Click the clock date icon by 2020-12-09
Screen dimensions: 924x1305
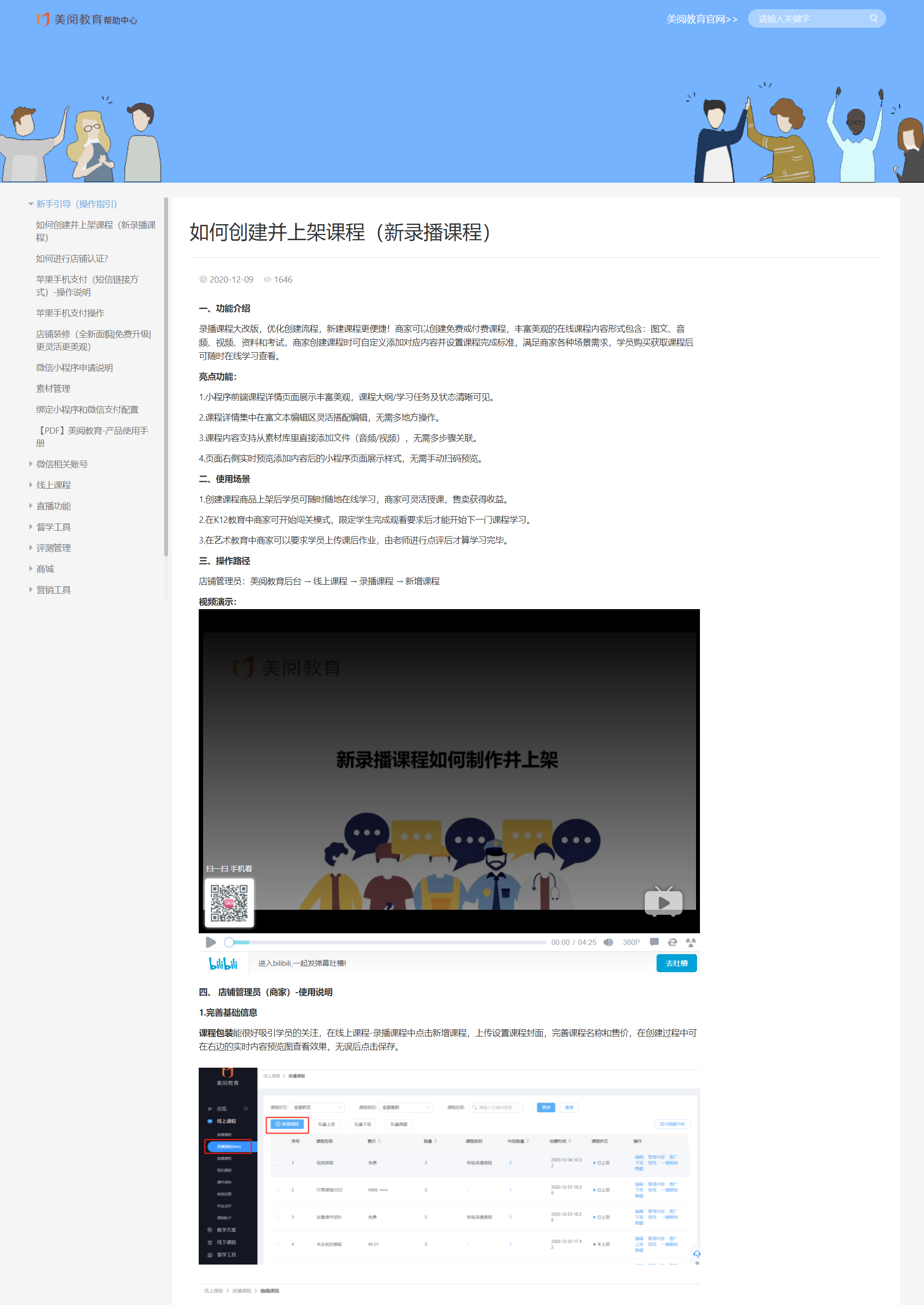point(203,279)
